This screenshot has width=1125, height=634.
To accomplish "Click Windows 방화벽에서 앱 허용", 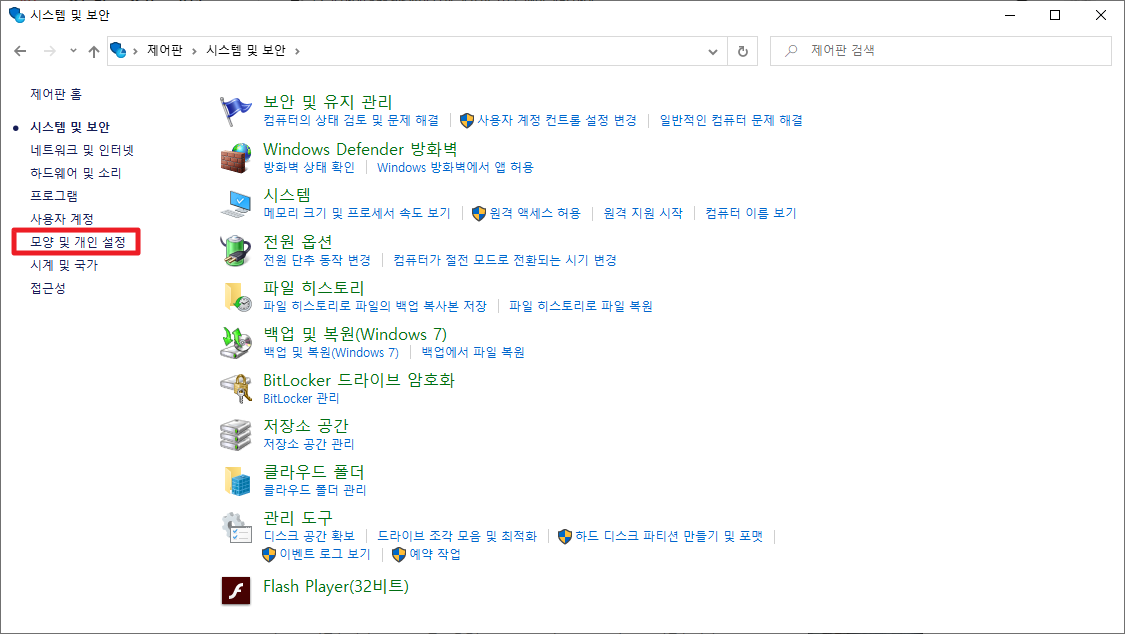I will click(455, 167).
